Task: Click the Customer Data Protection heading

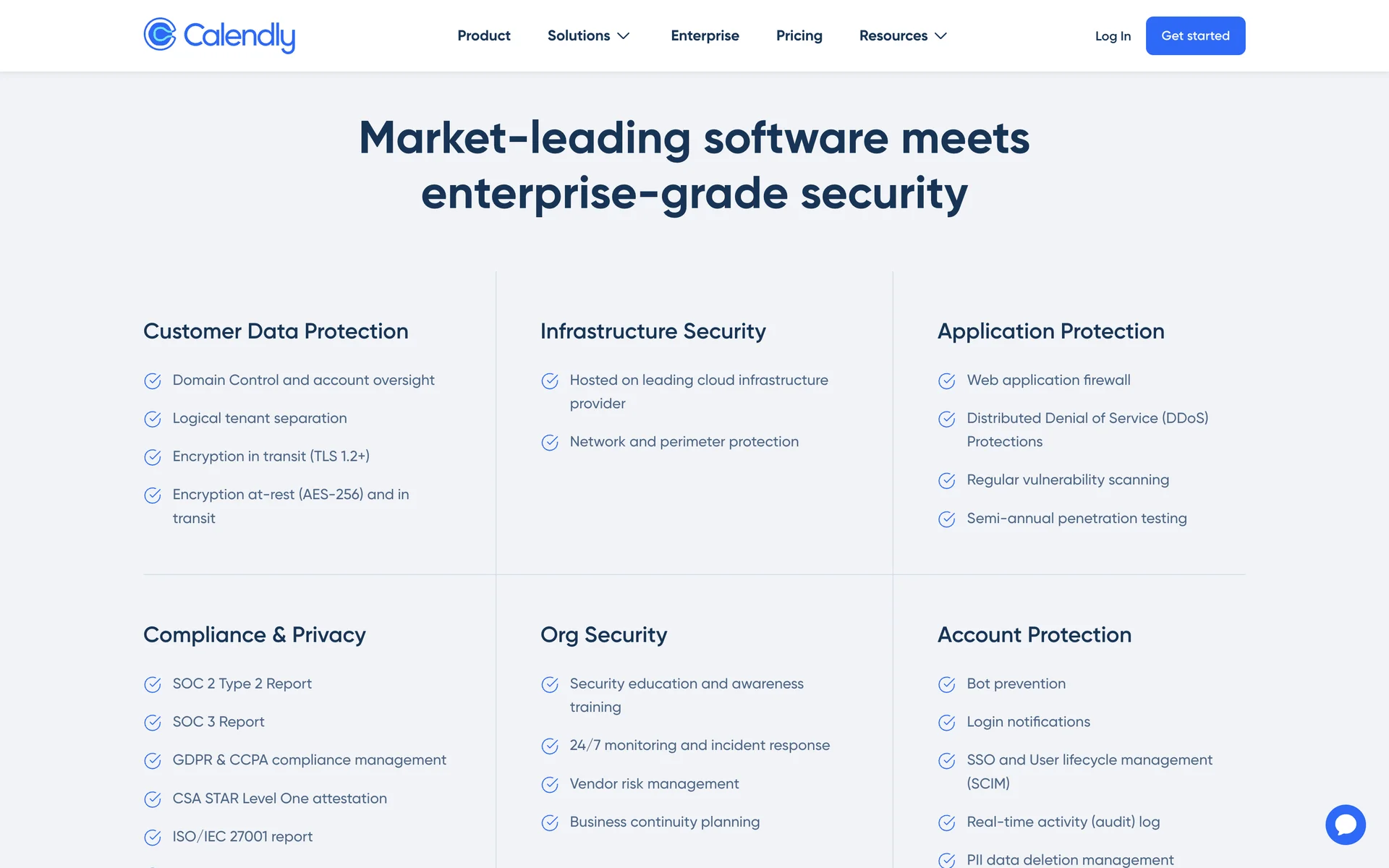Action: point(276,331)
